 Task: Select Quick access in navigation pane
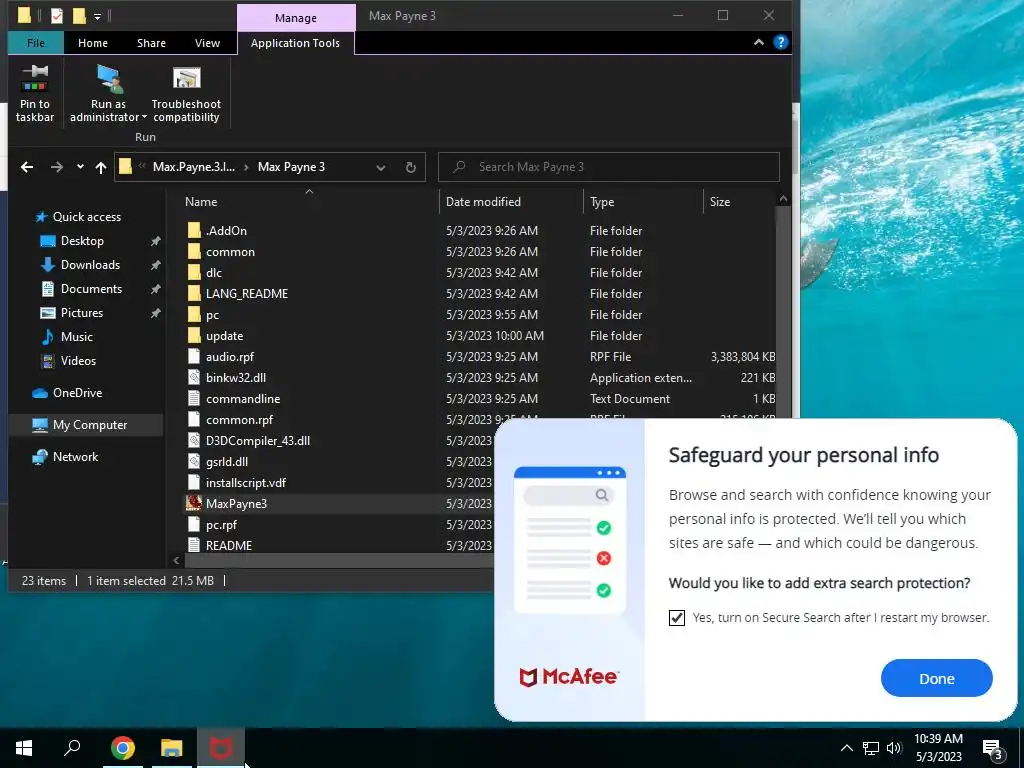pos(86,217)
